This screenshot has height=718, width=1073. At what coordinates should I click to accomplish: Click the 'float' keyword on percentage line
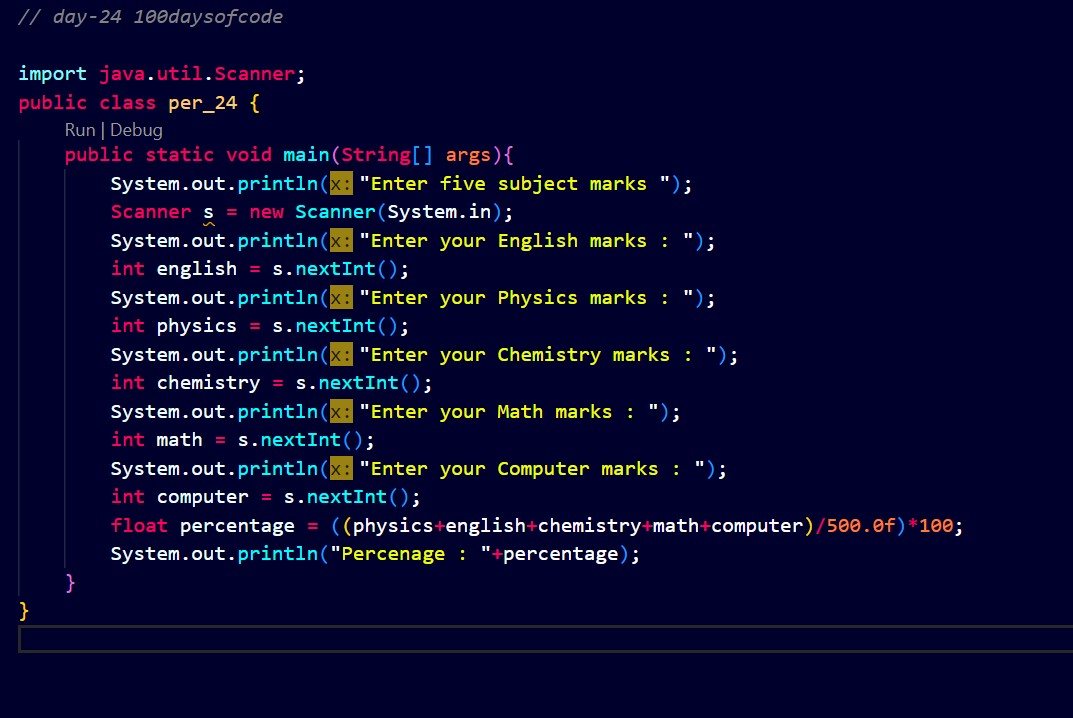coord(140,526)
